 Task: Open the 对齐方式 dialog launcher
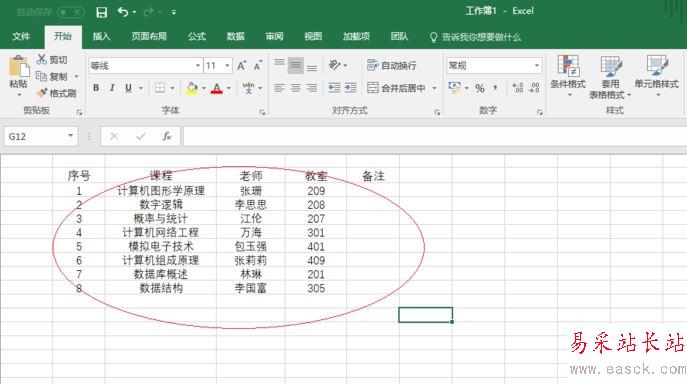click(437, 113)
